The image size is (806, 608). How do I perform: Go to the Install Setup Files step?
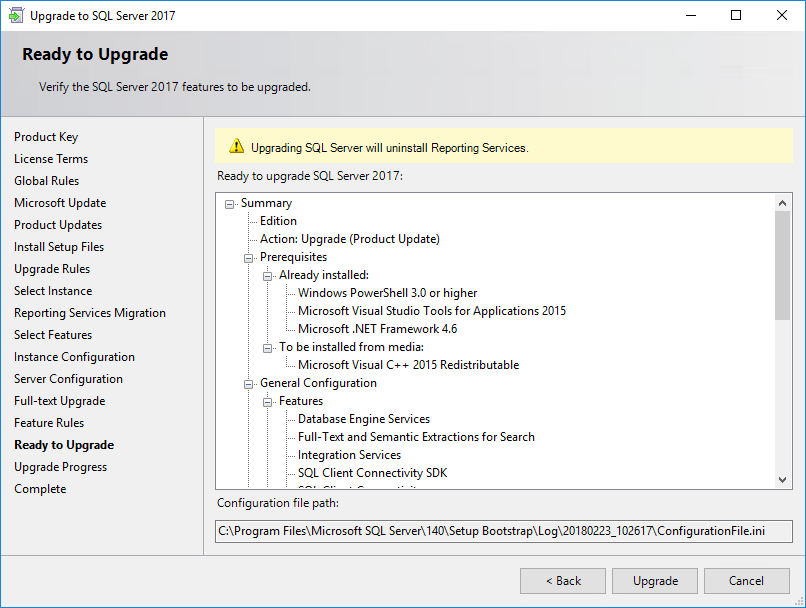pyautogui.click(x=59, y=247)
